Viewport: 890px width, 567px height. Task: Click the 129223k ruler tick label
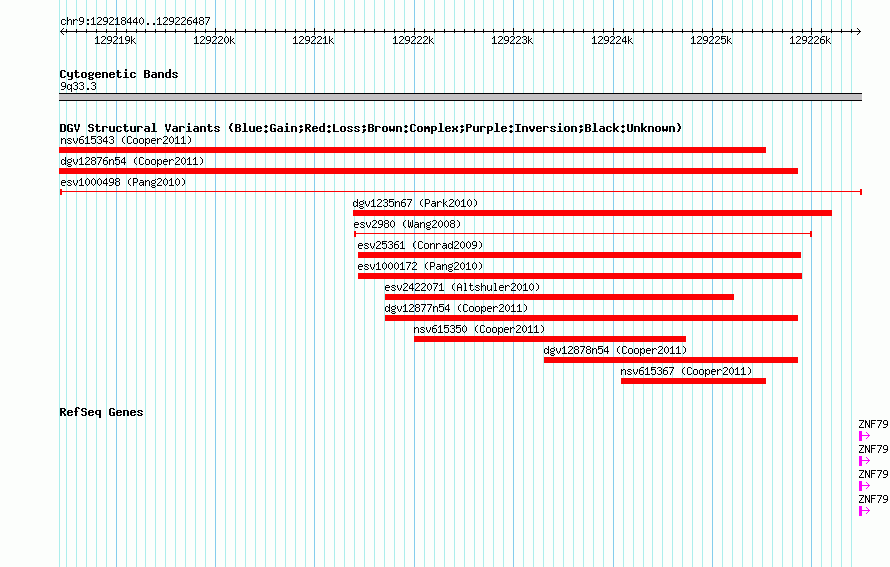point(512,40)
